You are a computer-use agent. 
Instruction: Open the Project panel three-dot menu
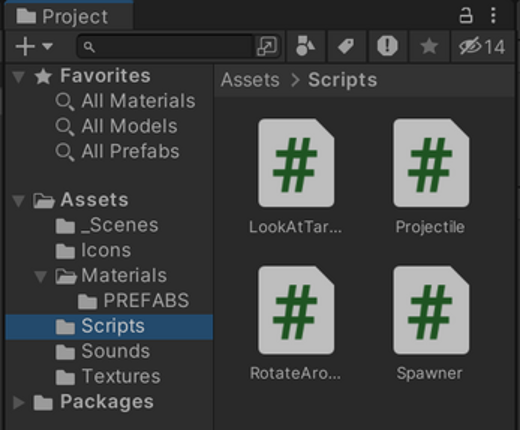pos(493,16)
